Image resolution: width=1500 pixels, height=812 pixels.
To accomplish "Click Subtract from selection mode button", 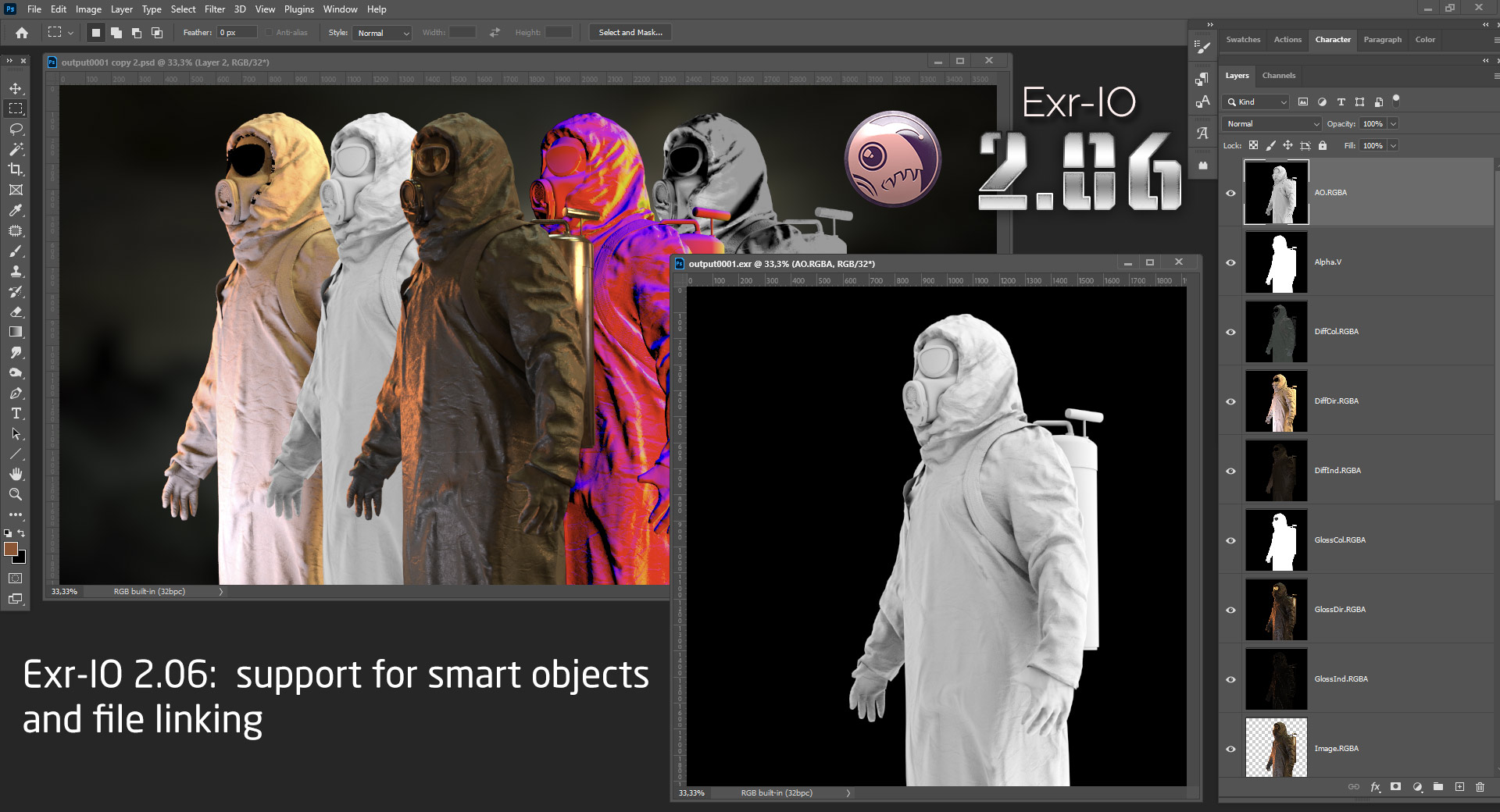I will [x=137, y=33].
